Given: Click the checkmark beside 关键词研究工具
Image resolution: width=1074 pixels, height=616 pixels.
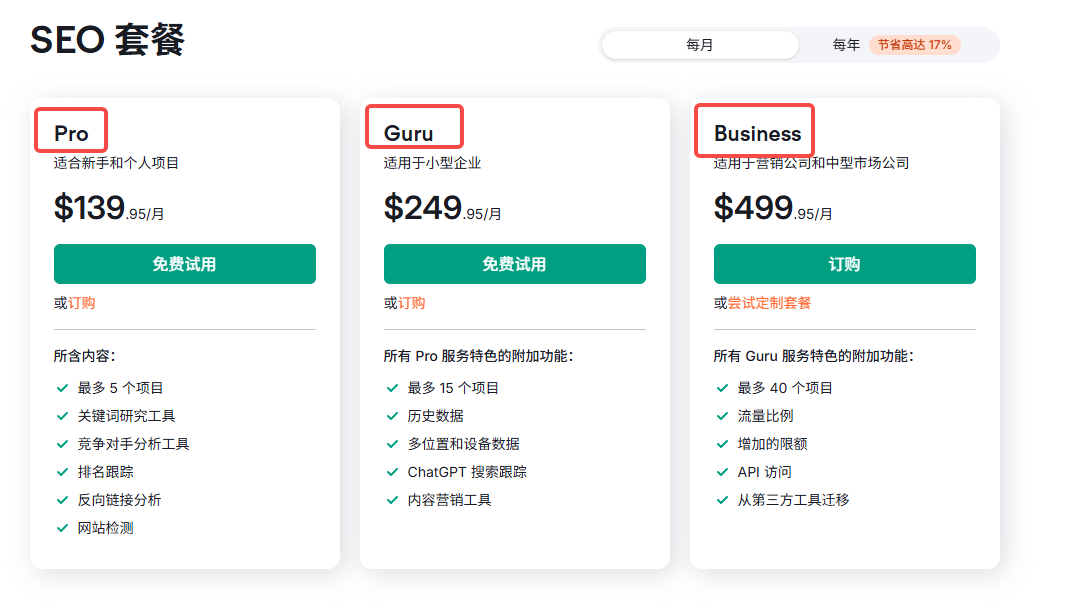Looking at the screenshot, I should pos(61,416).
